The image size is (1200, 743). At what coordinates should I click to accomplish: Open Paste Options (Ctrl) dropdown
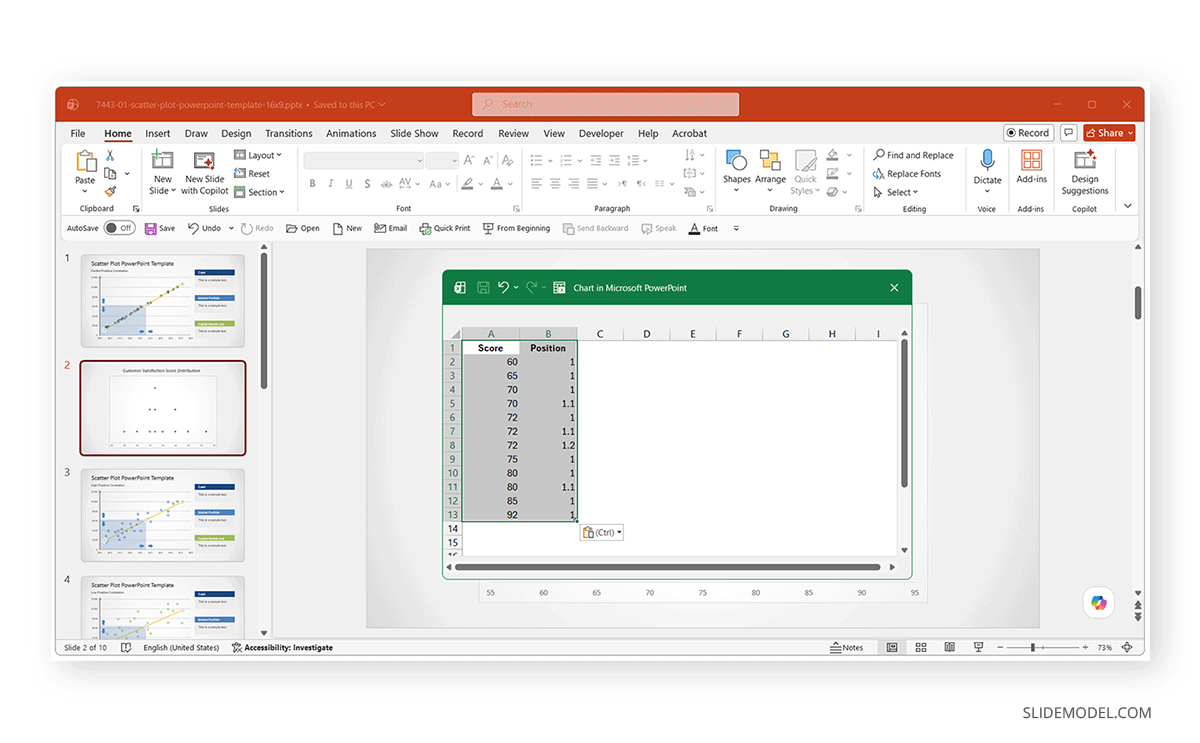click(601, 533)
